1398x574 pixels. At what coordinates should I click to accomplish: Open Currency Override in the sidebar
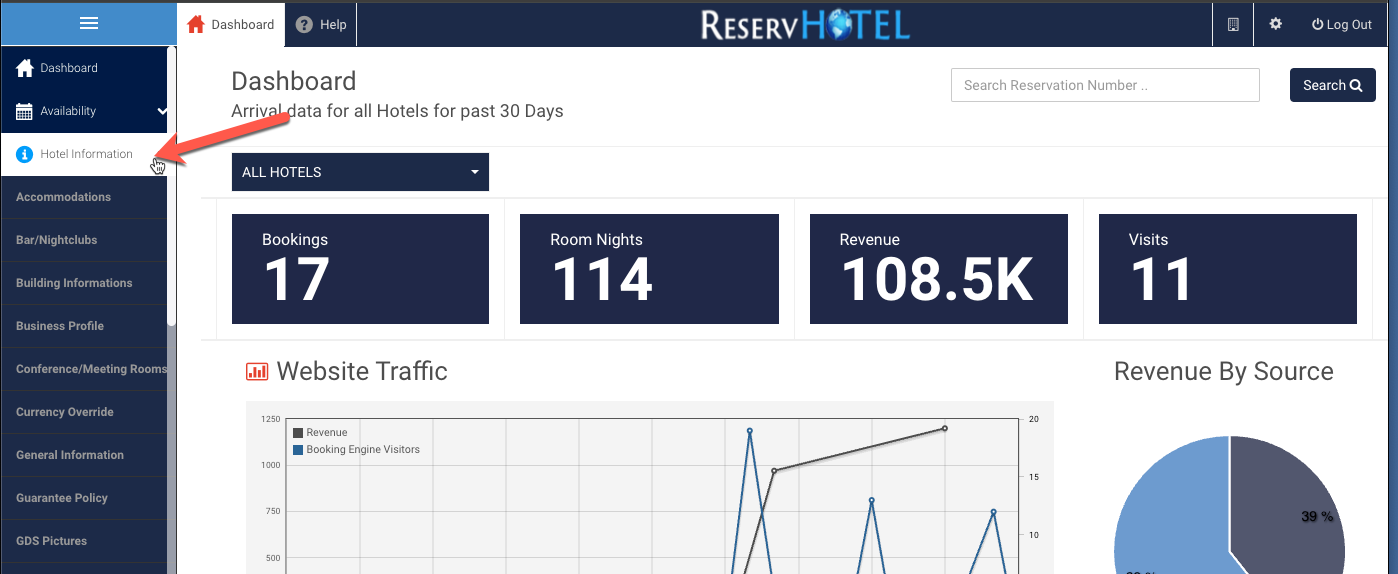click(84, 412)
